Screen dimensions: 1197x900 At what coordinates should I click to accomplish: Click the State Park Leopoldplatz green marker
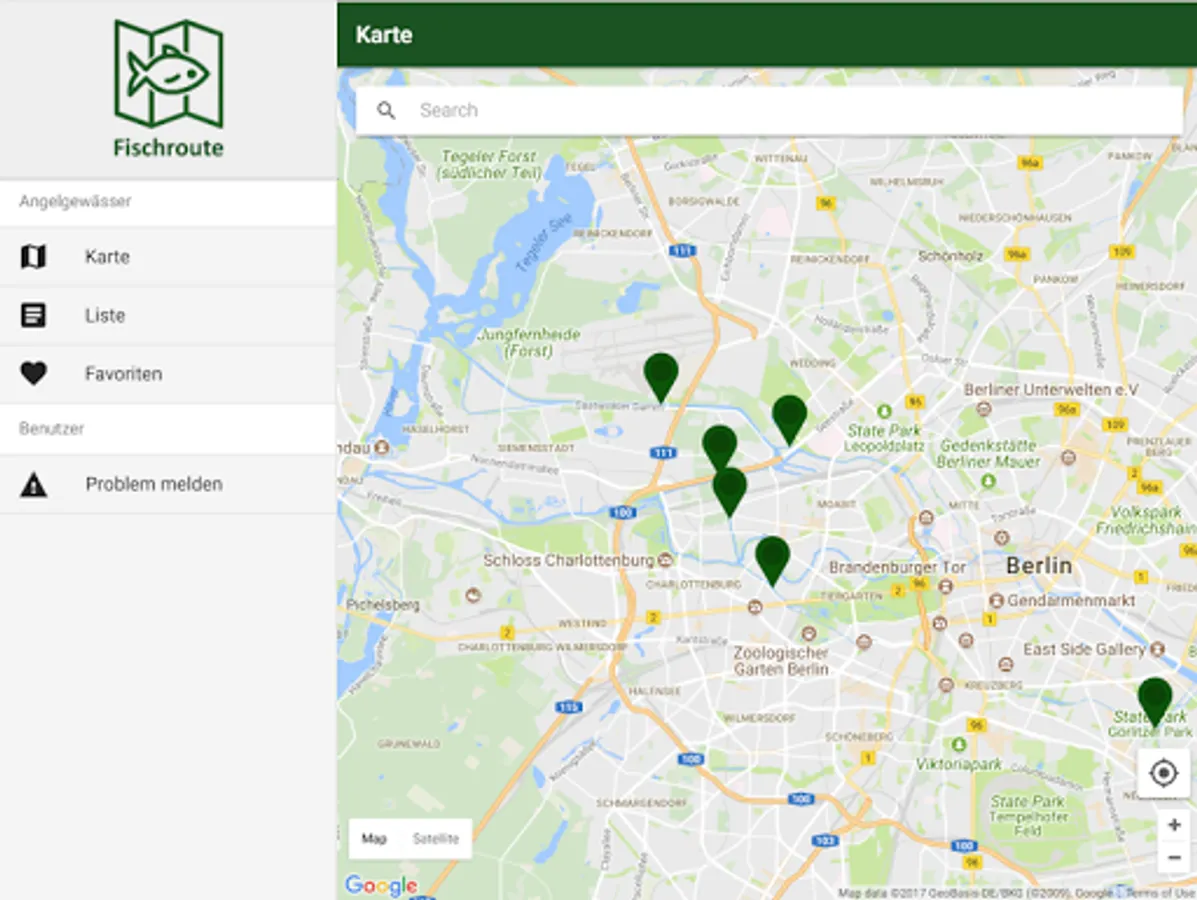884,412
